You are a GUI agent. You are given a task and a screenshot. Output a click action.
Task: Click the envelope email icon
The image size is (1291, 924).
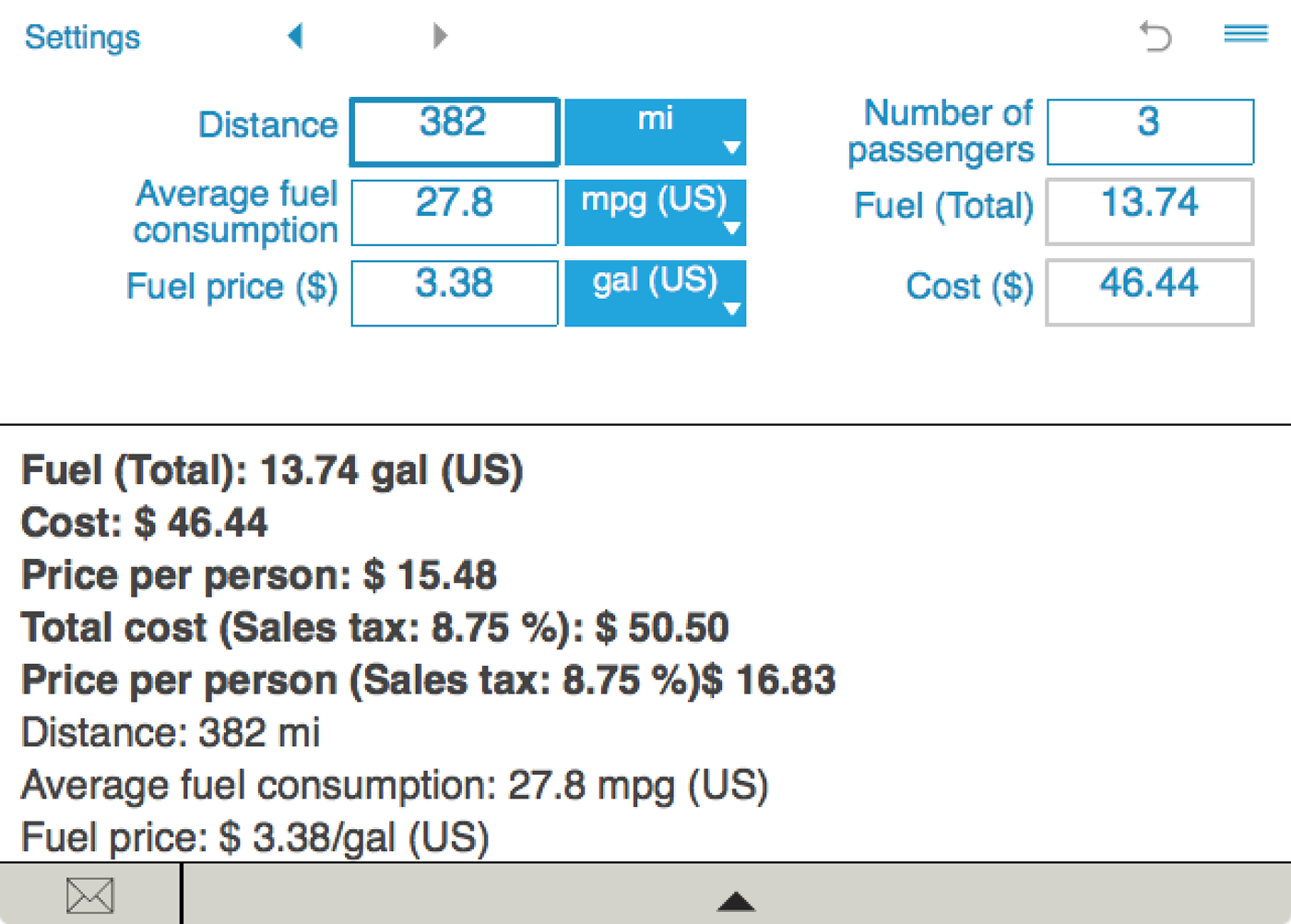coord(89,895)
